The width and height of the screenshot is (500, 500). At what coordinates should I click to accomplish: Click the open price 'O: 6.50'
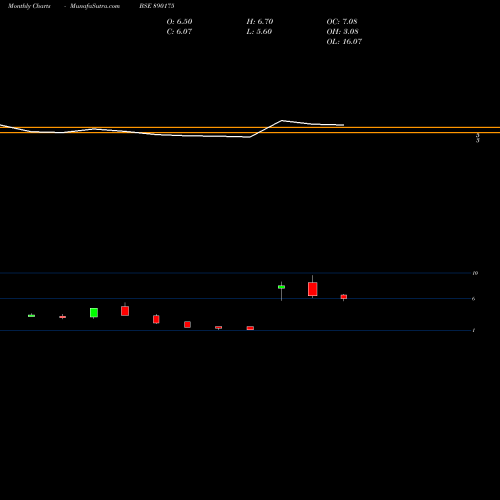(x=179, y=21)
